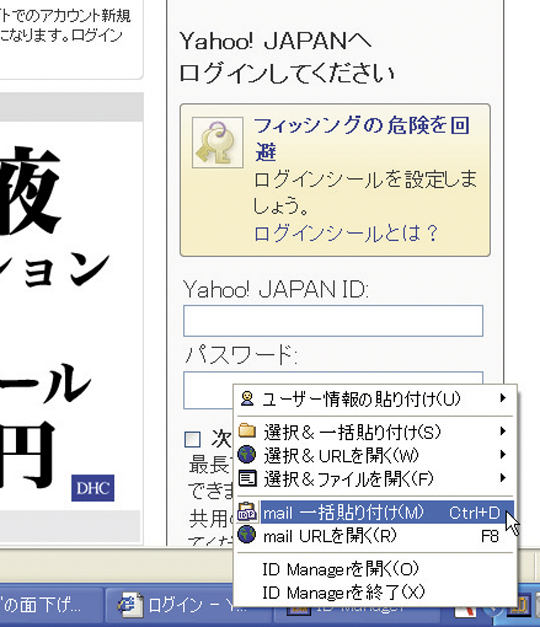Open the ログインシールとは？ link
Viewport: 540px width, 627px height.
point(346,233)
